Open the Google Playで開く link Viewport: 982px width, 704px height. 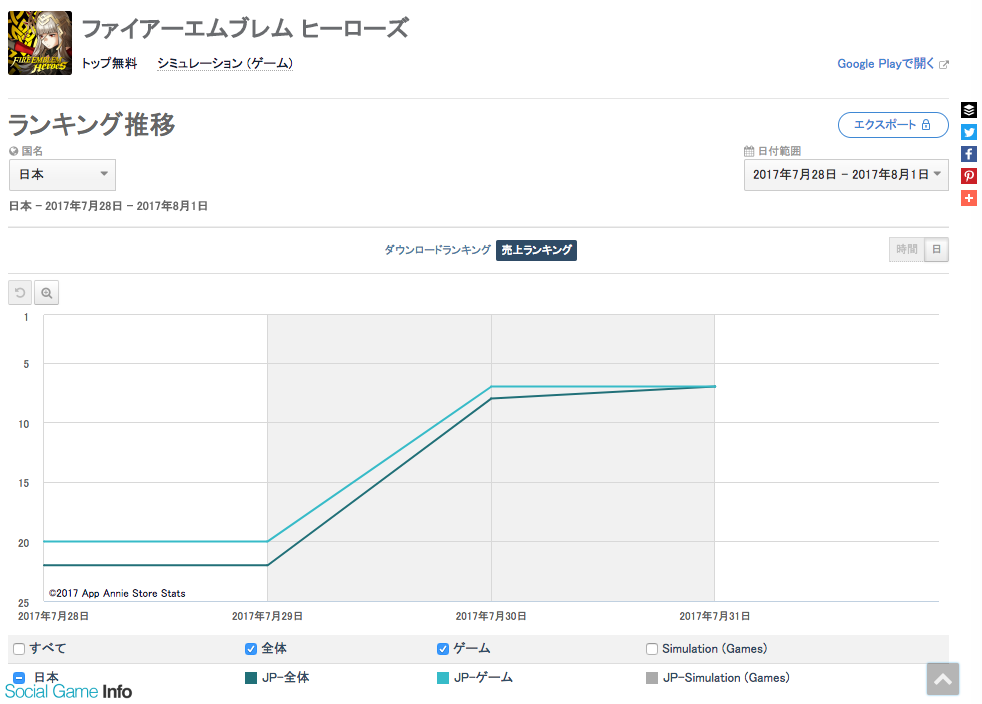(x=893, y=64)
